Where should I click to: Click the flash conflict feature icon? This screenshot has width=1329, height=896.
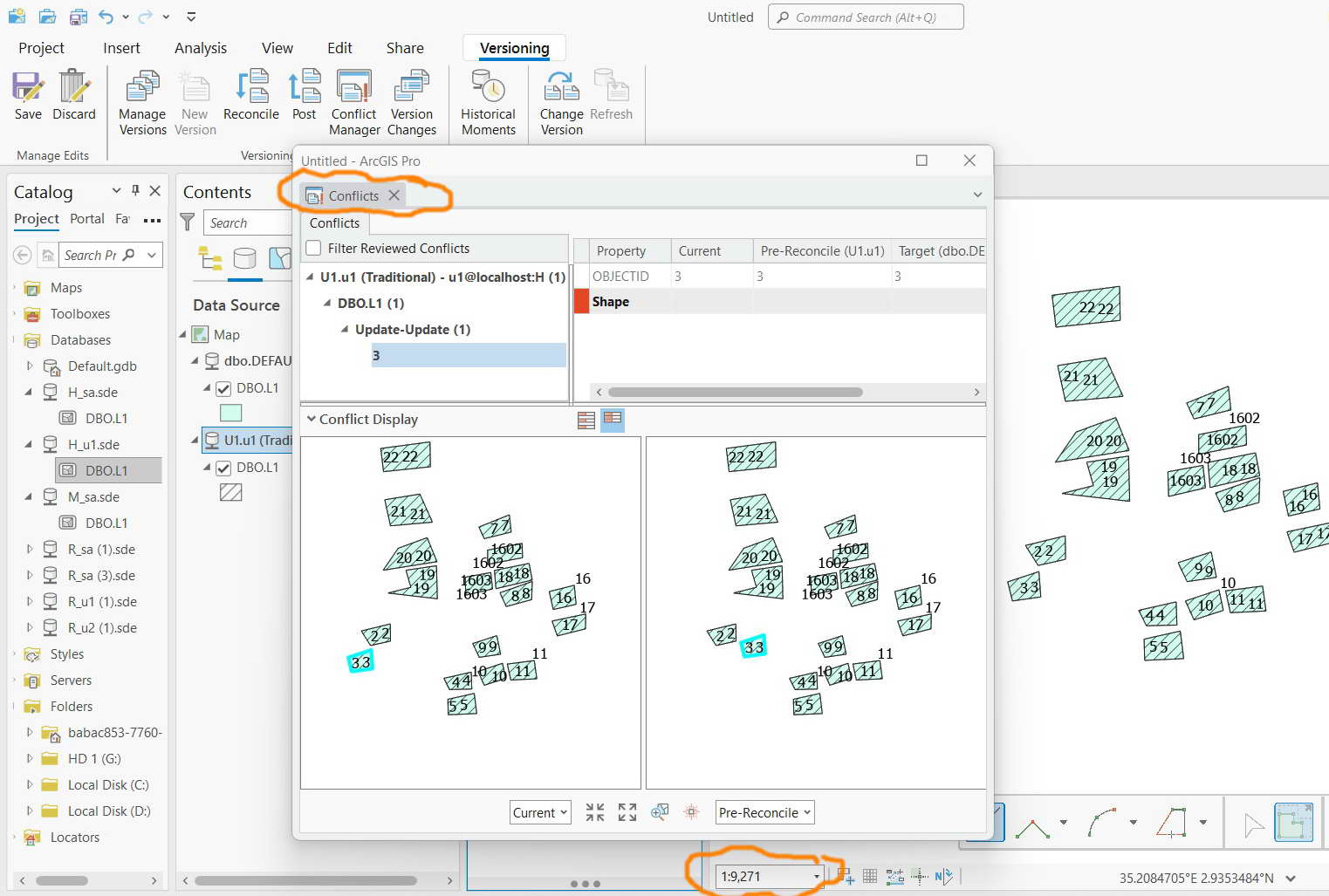click(x=691, y=812)
